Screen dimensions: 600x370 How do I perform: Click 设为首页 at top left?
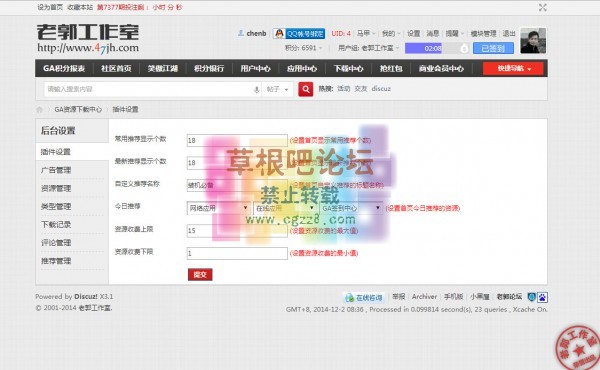[50, 7]
